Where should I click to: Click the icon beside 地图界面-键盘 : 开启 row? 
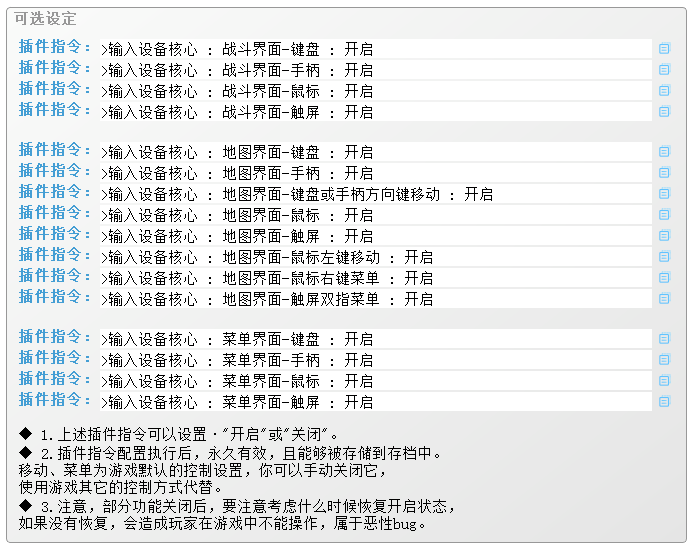tap(664, 152)
